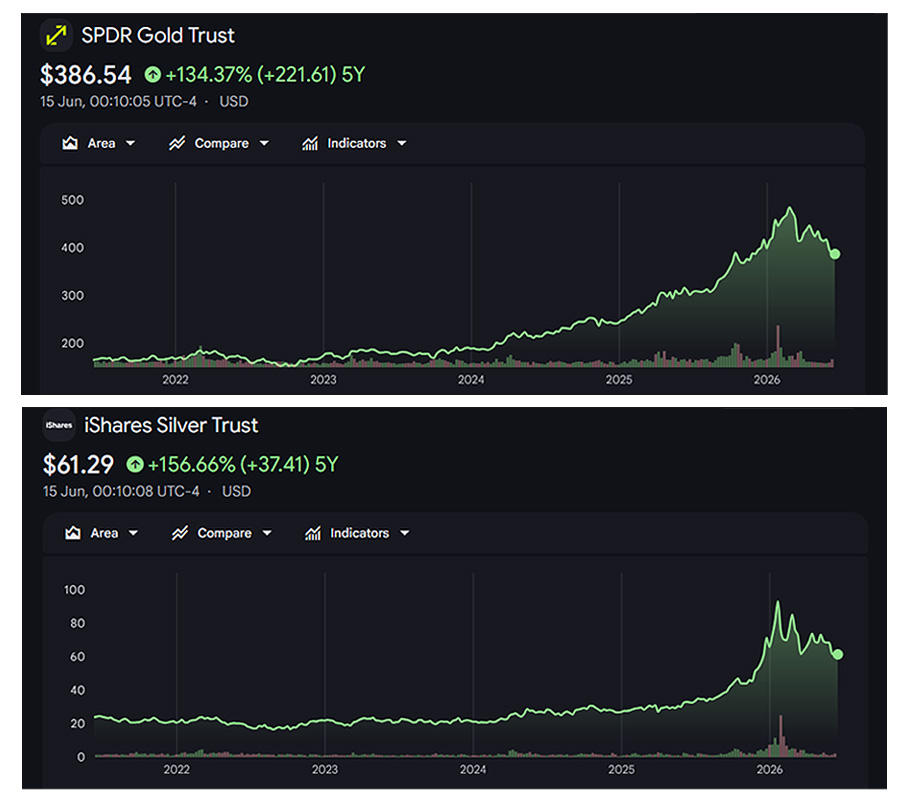Viewport: 908px width, 800px height.
Task: Click the iShares Silver Trust title
Action: point(171,425)
